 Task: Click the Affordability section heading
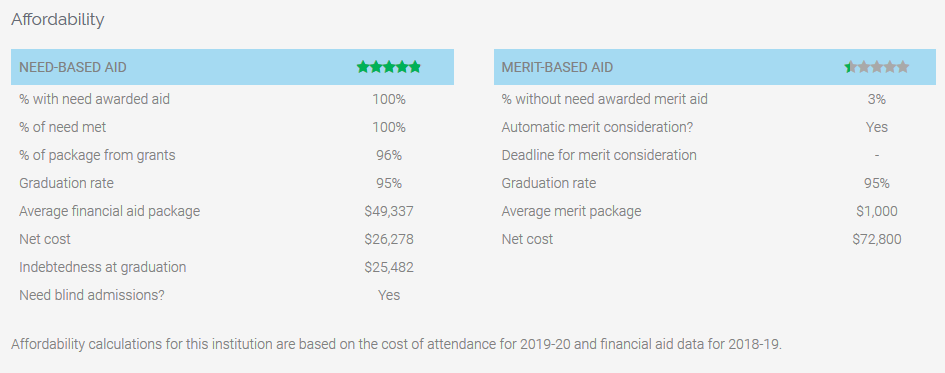point(58,20)
